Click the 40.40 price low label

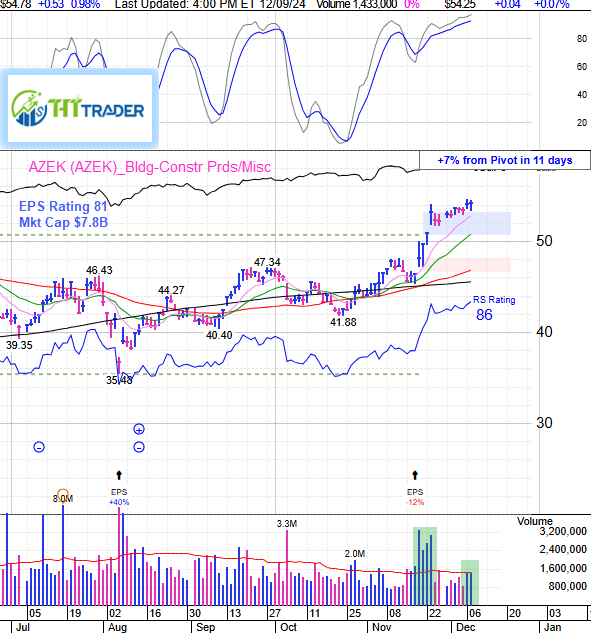tap(219, 335)
